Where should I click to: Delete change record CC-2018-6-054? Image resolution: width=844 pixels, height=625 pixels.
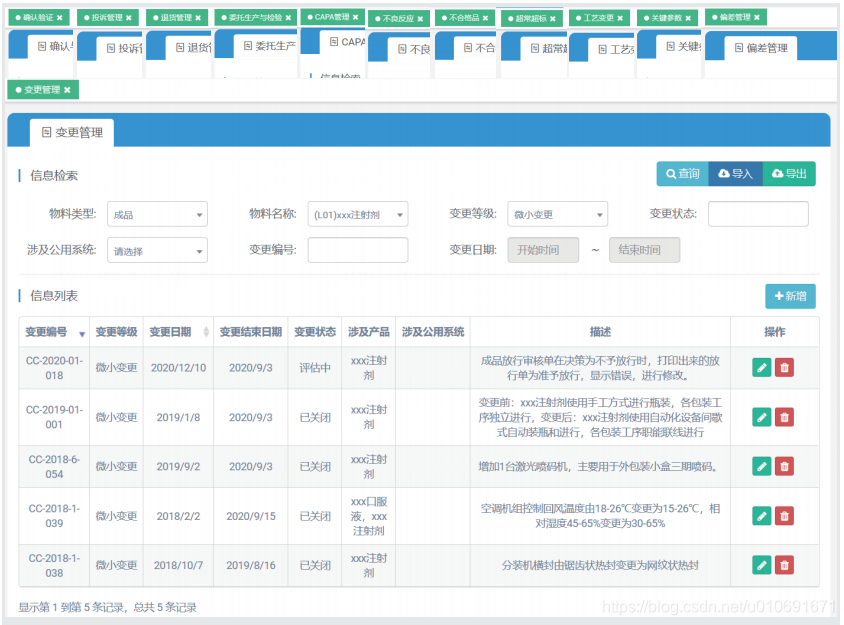(784, 466)
